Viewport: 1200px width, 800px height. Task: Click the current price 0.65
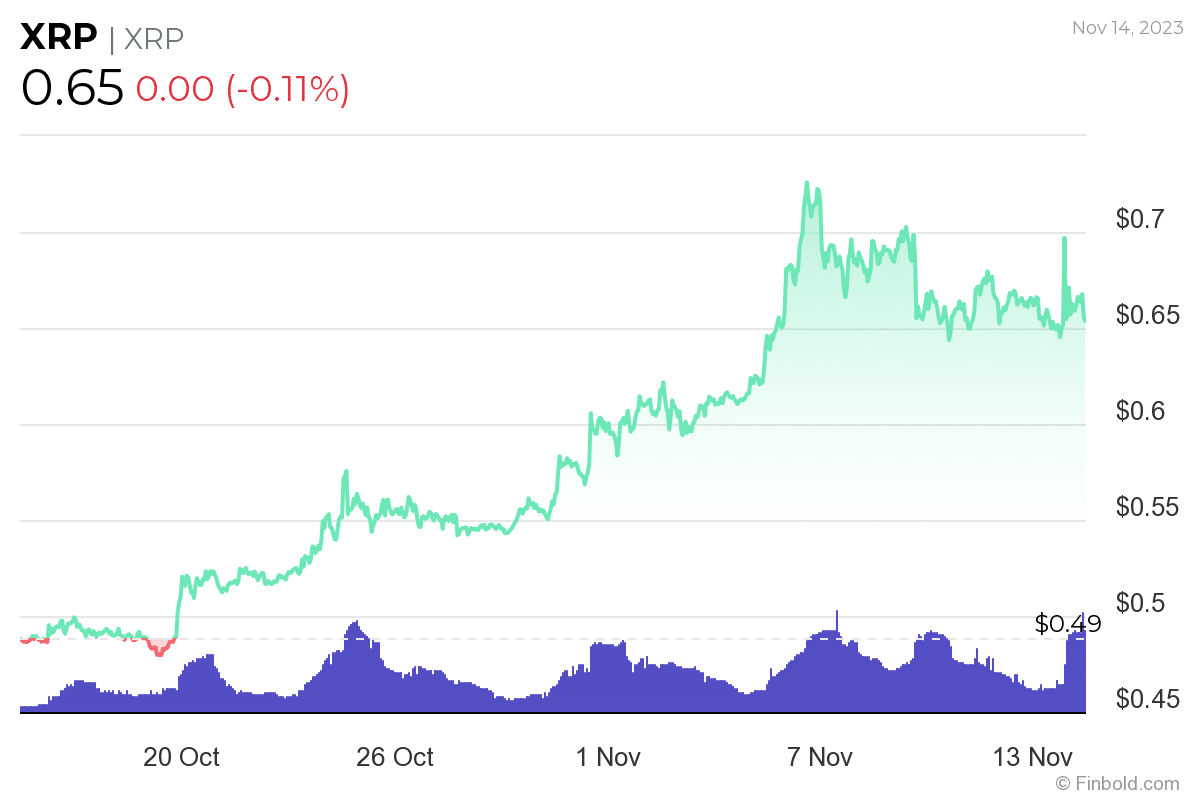[72, 88]
